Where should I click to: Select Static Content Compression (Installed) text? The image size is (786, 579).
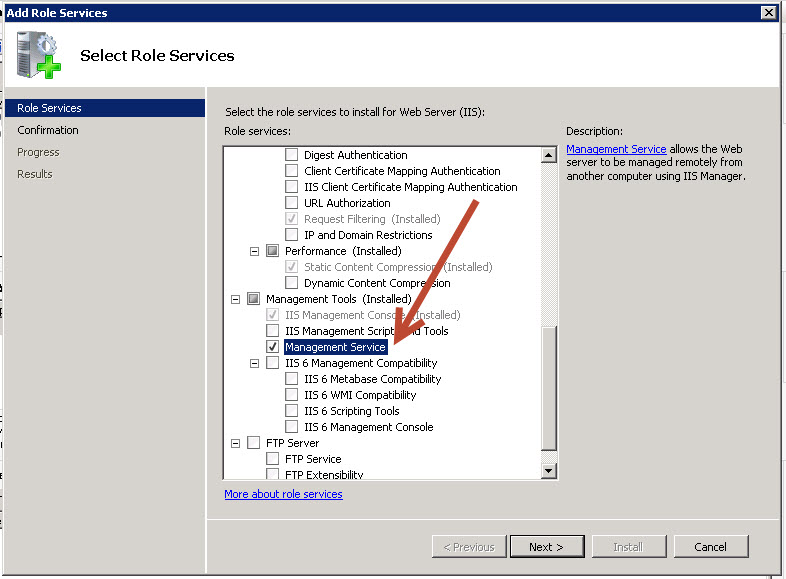398,267
